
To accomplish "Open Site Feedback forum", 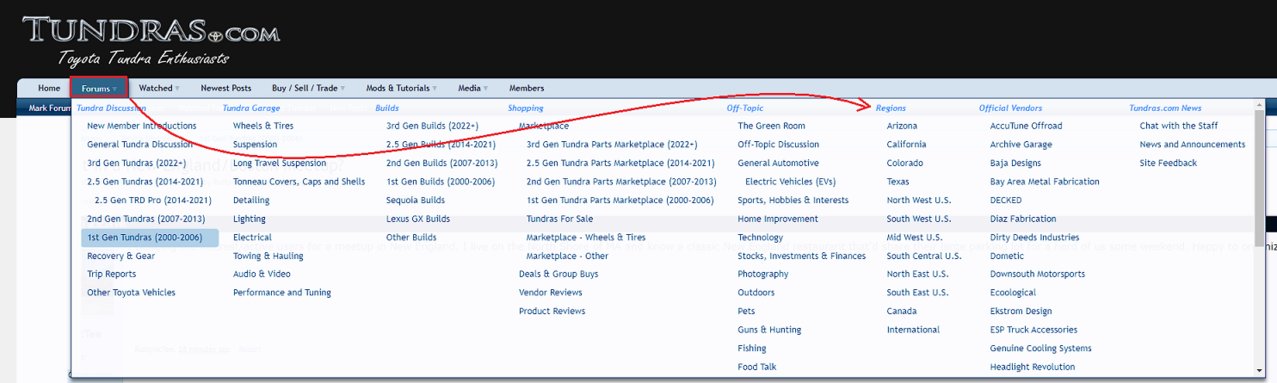I will 1168,163.
